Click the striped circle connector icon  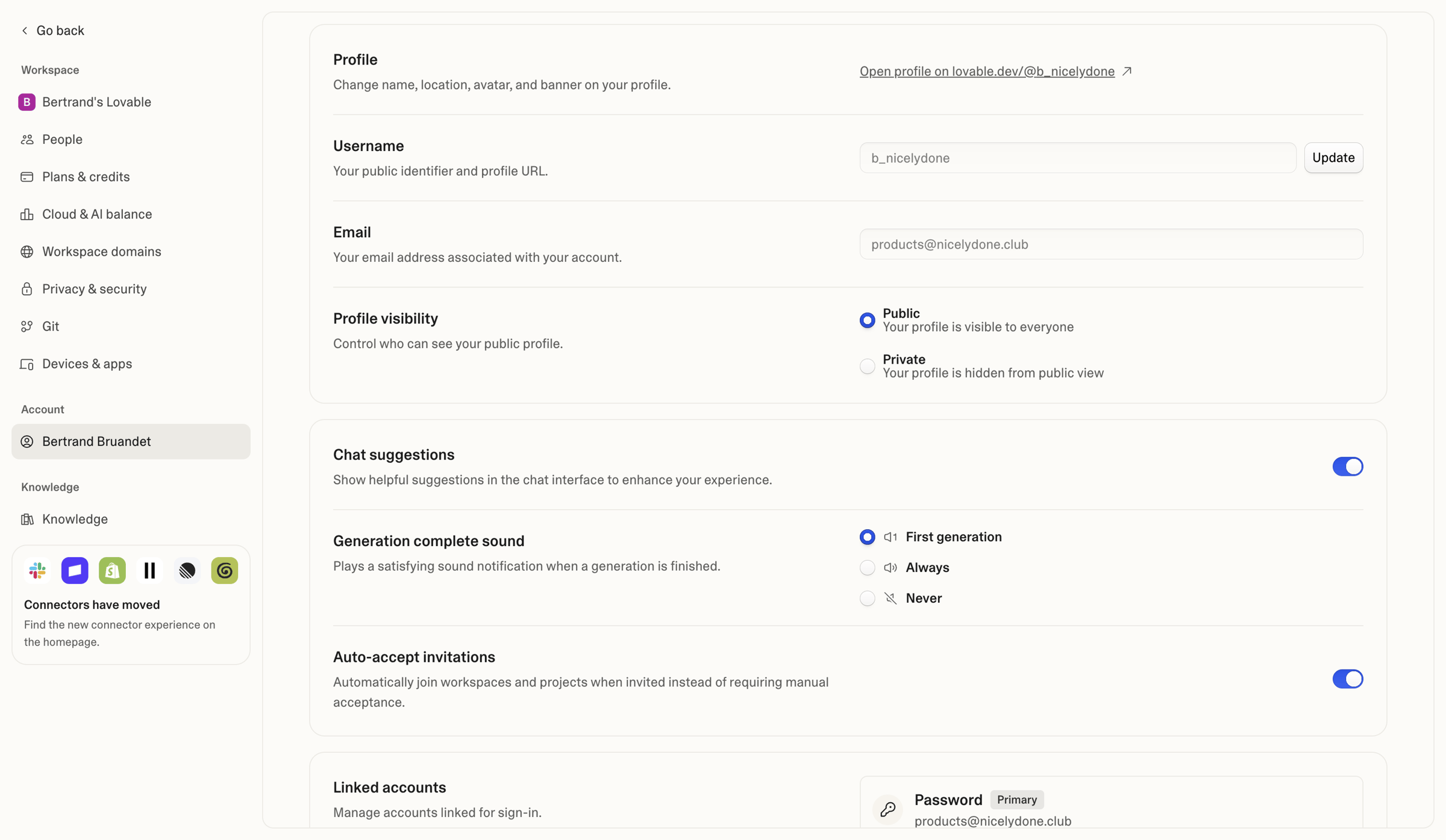click(187, 570)
